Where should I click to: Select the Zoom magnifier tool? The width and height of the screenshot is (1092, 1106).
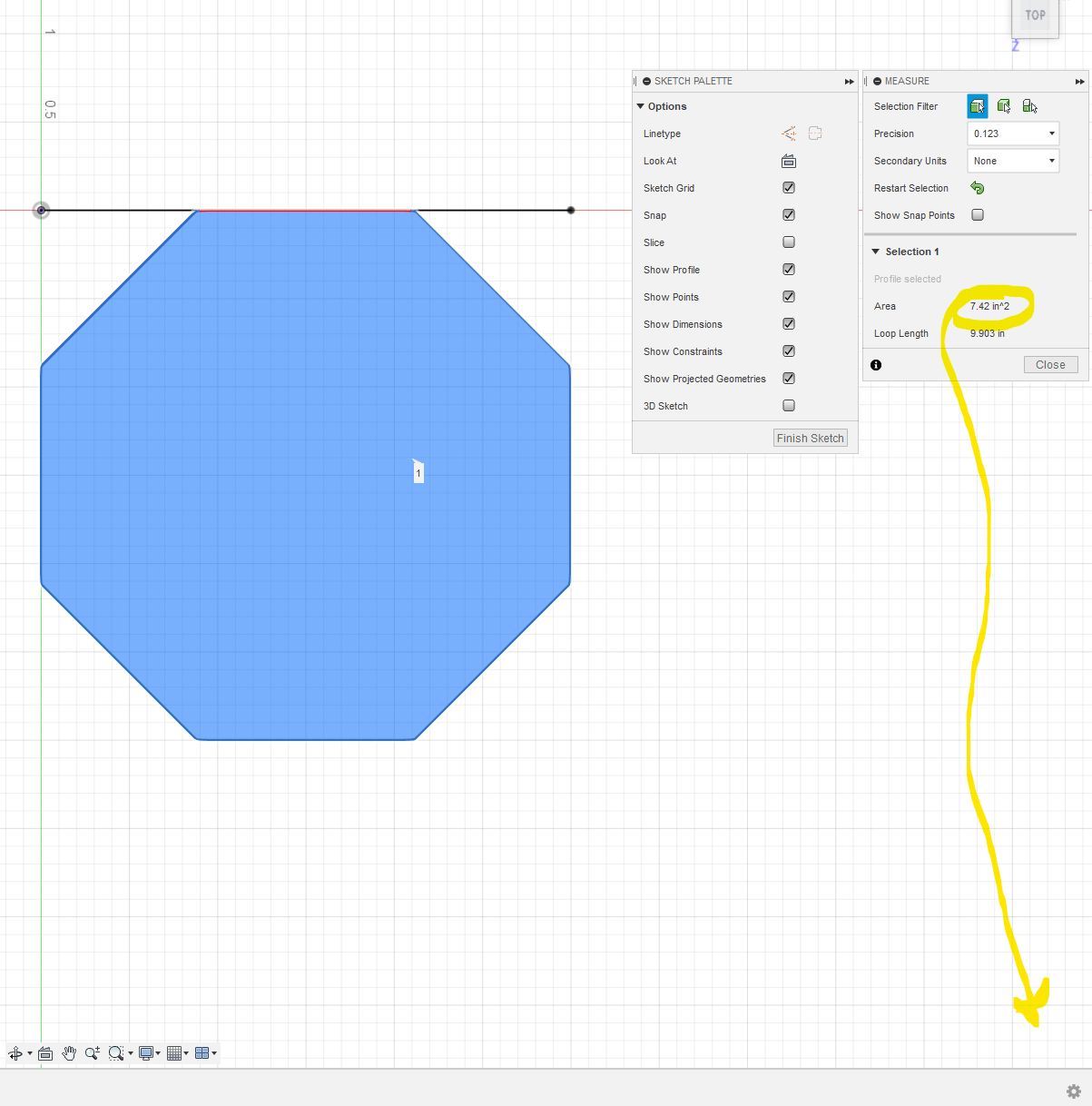93,1053
